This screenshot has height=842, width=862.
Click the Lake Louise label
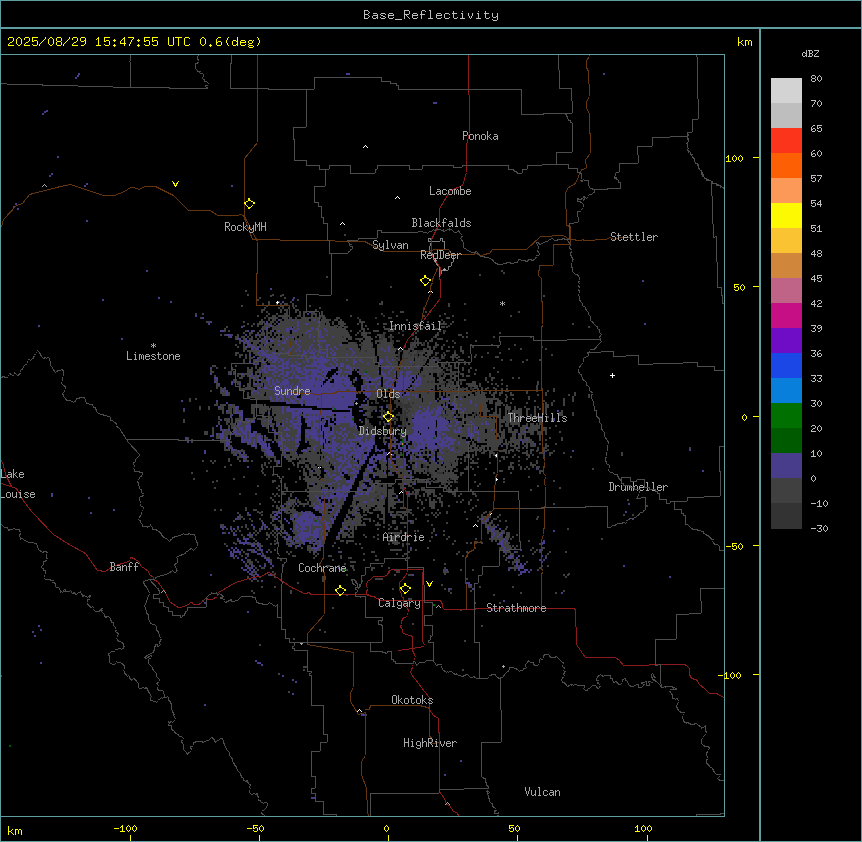pos(18,484)
